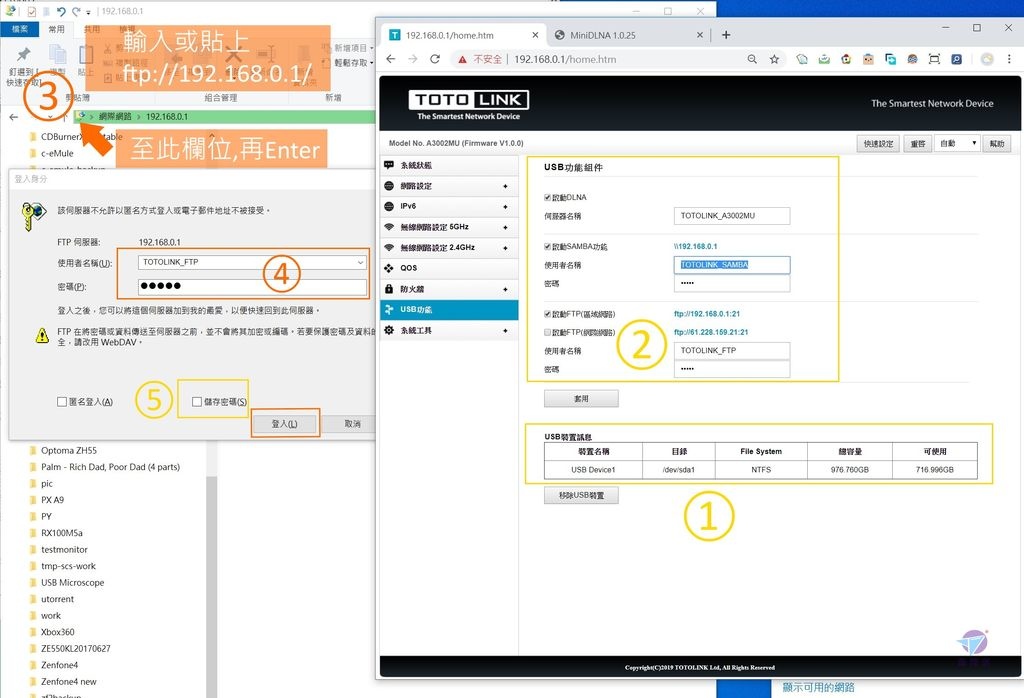Screen dimensions: 1024x698
Task: Open the 自動 language dropdown
Action: 959,143
